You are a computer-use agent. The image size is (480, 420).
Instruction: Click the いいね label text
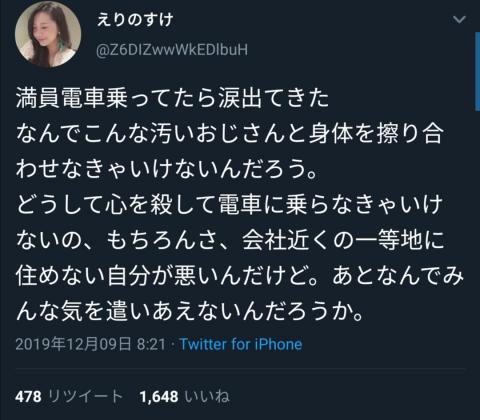pos(207,397)
